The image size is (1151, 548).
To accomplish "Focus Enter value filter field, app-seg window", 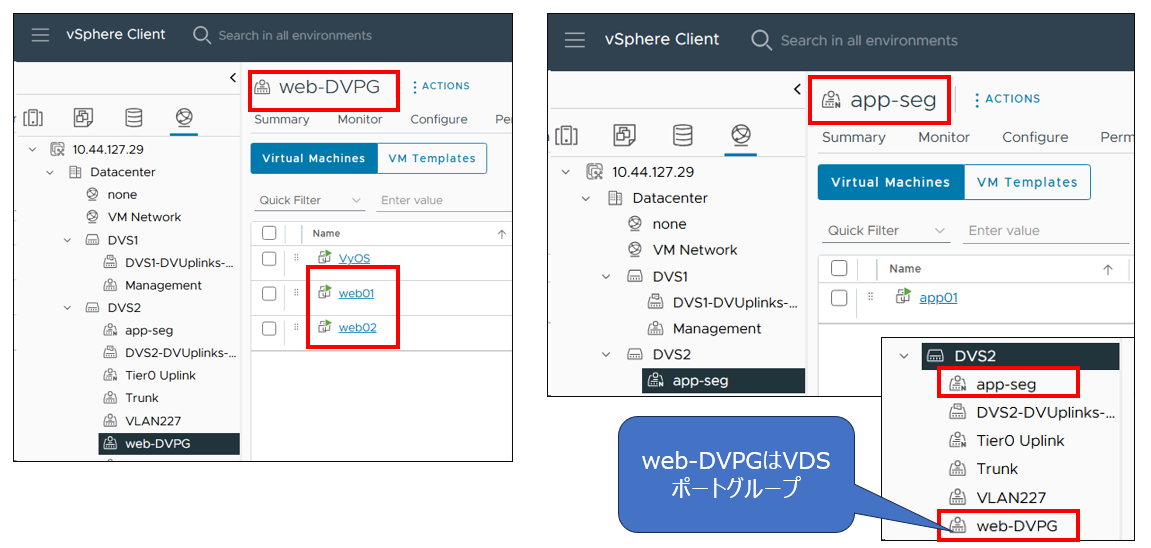I will (x=1048, y=230).
